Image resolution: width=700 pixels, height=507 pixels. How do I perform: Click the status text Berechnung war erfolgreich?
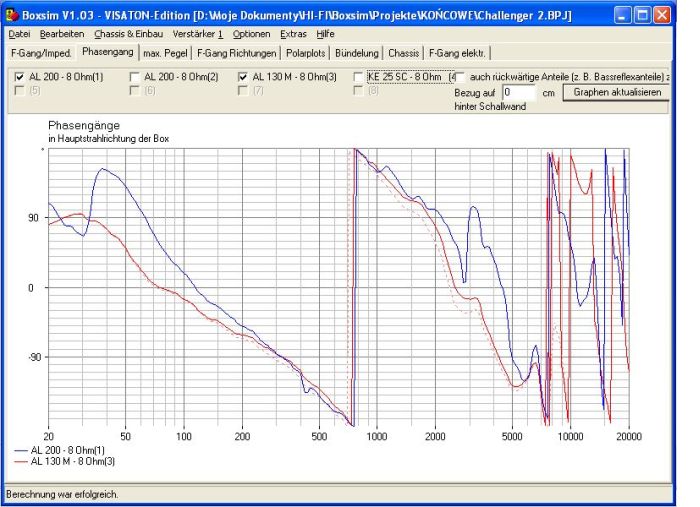coord(62,494)
